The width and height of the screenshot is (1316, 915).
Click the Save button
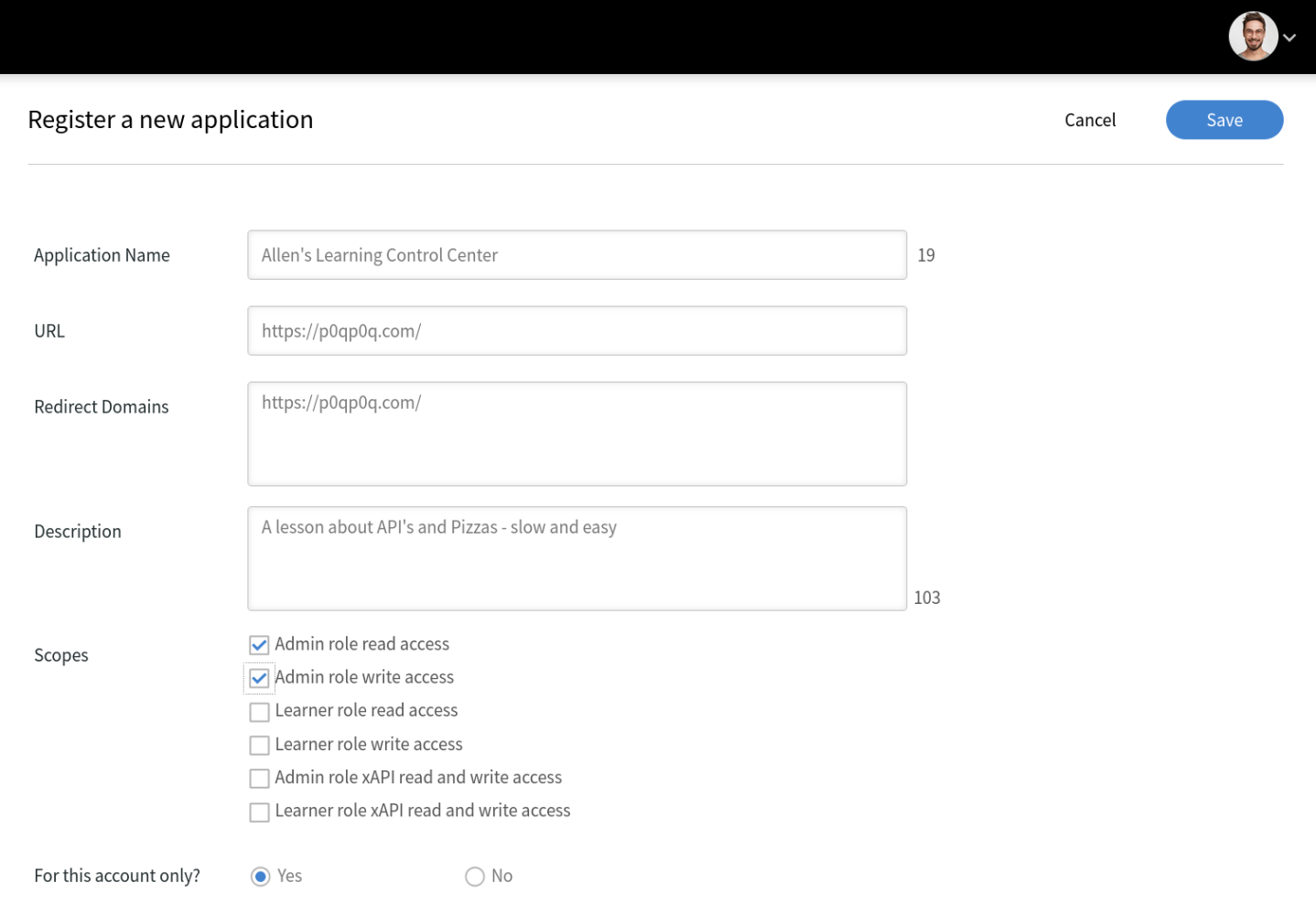1224,120
